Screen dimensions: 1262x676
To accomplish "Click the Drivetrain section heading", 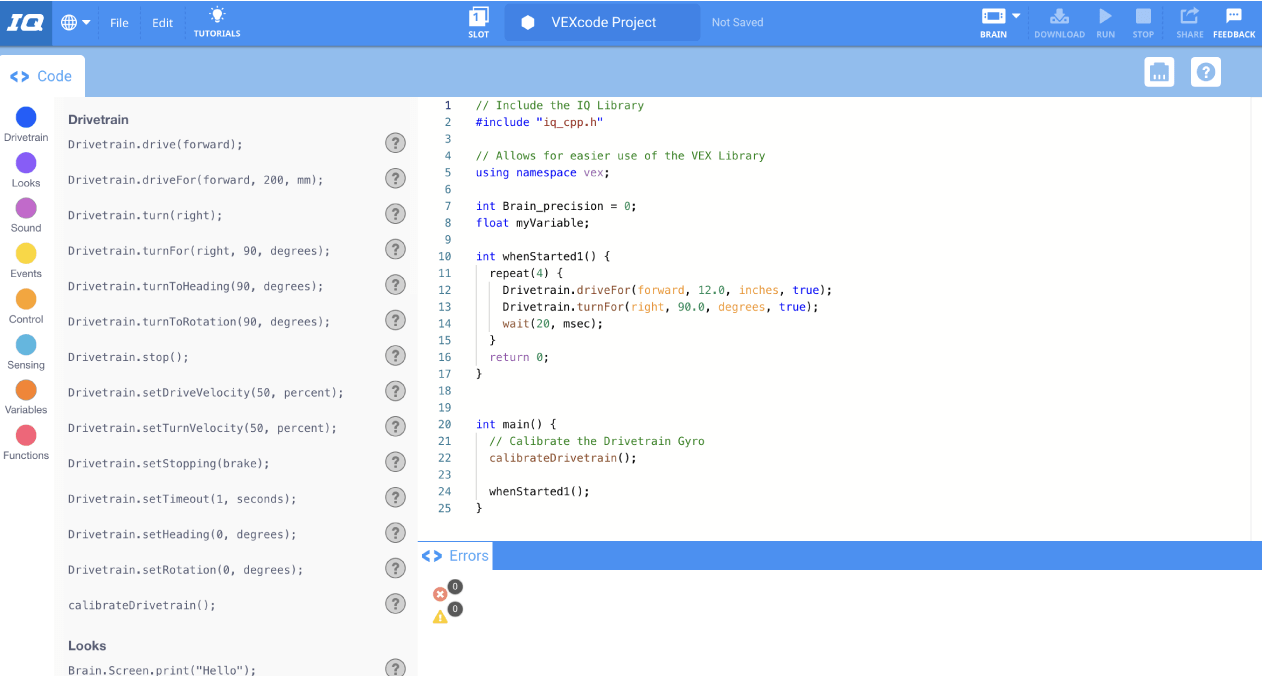I will (x=98, y=119).
